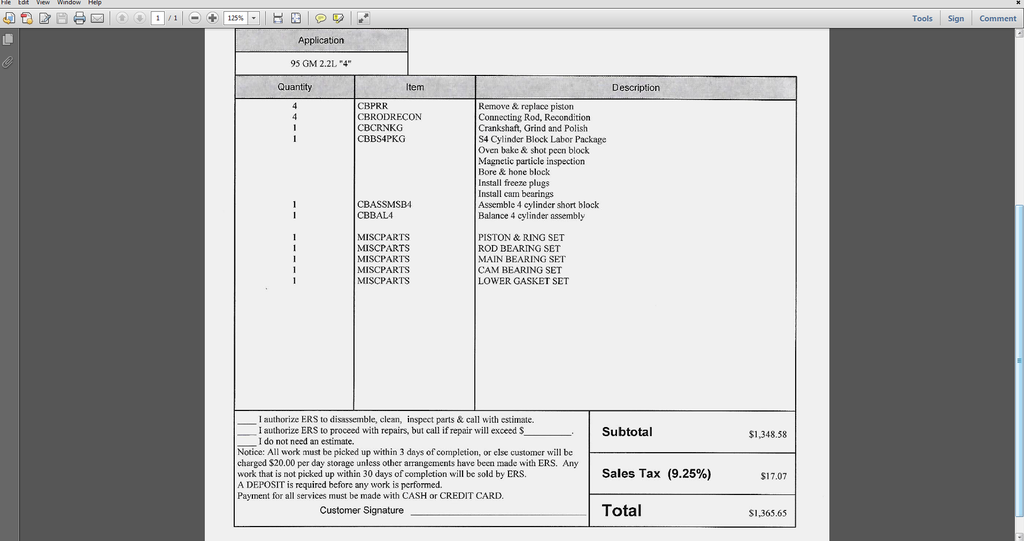1024x541 pixels.
Task: Open the File menu
Action: coord(6,3)
